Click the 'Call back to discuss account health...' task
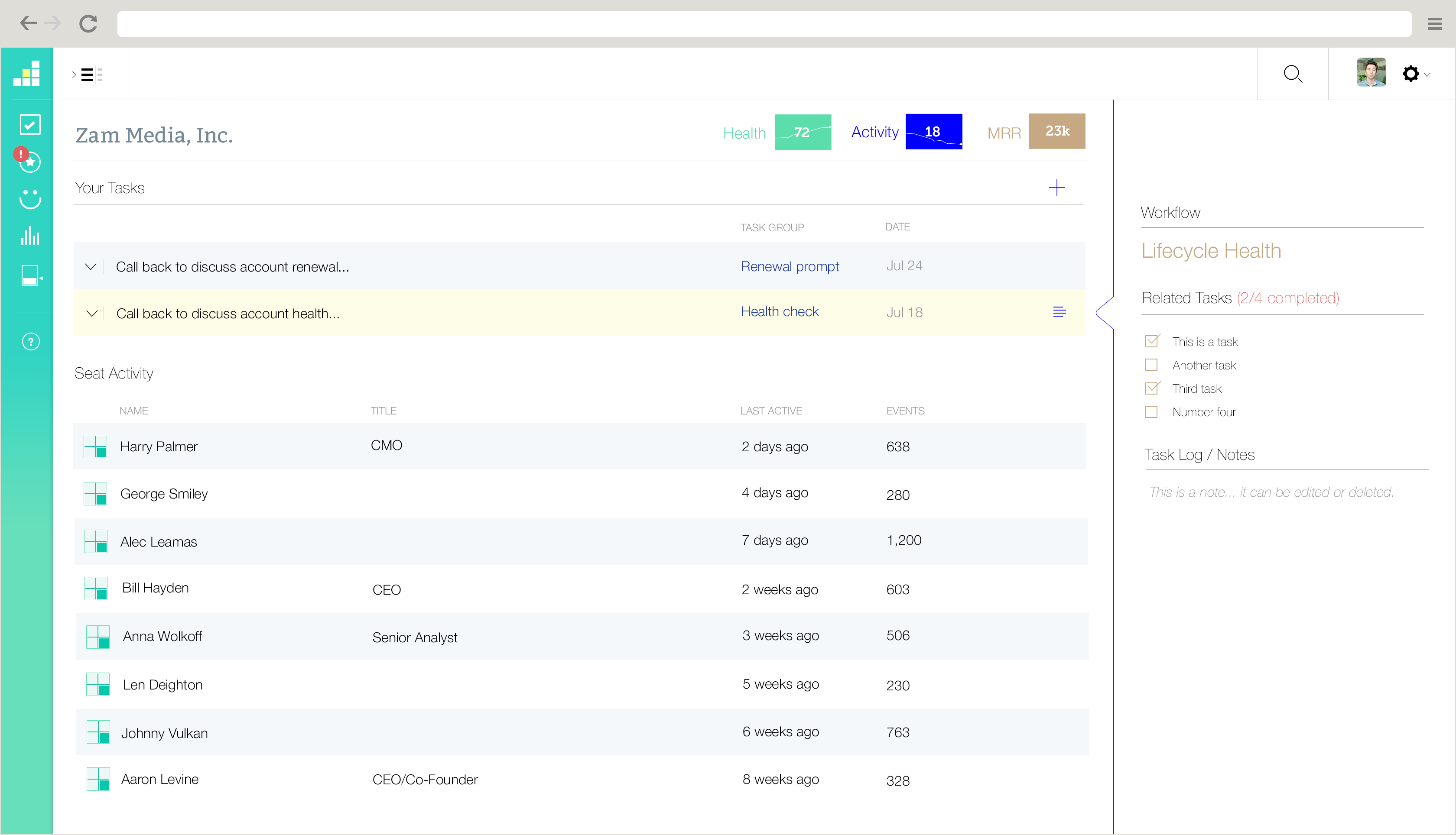This screenshot has width=1456, height=835. 228,314
